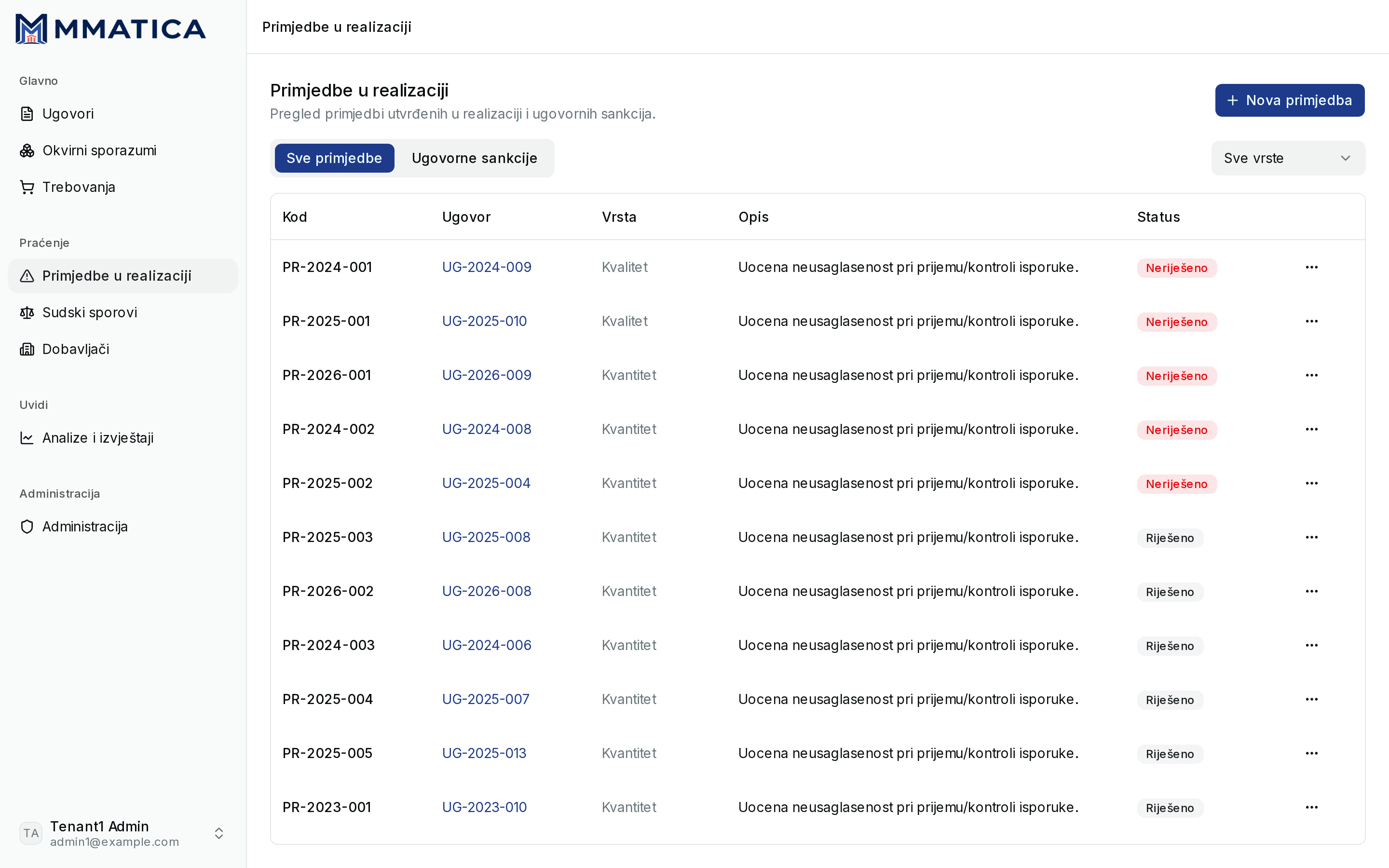Open contract link UG-2024-009
This screenshot has height=868, width=1389.
point(487,268)
